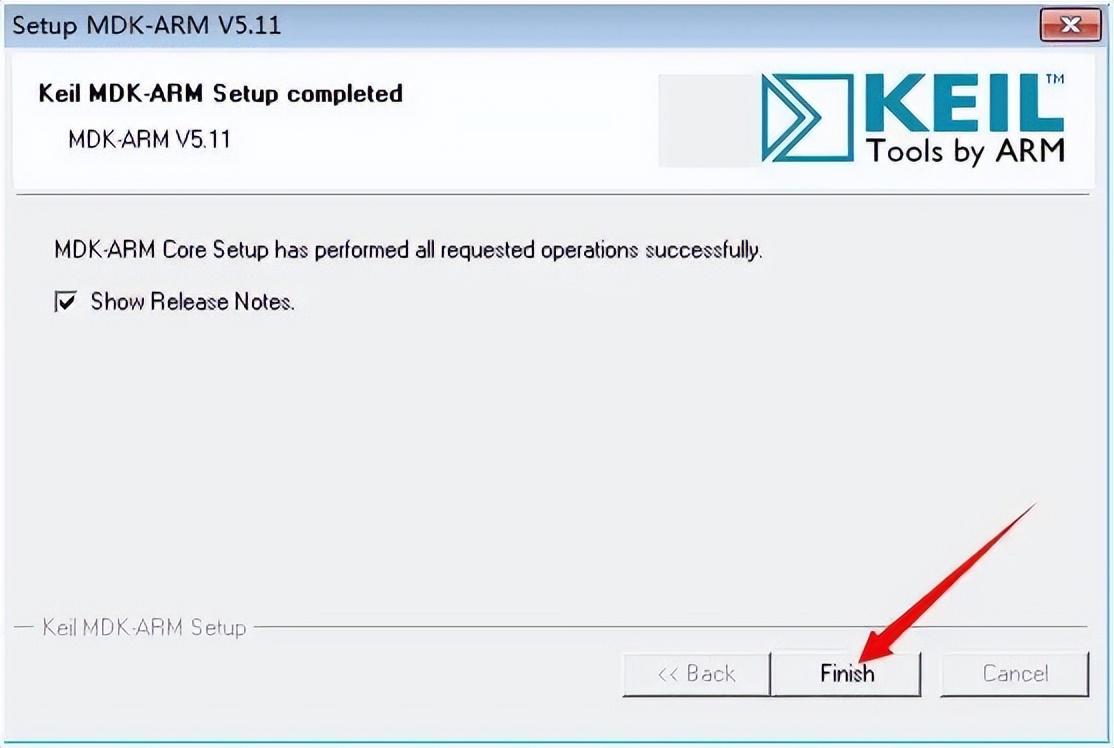
Task: Click the header separator line below the banner
Action: point(550,193)
